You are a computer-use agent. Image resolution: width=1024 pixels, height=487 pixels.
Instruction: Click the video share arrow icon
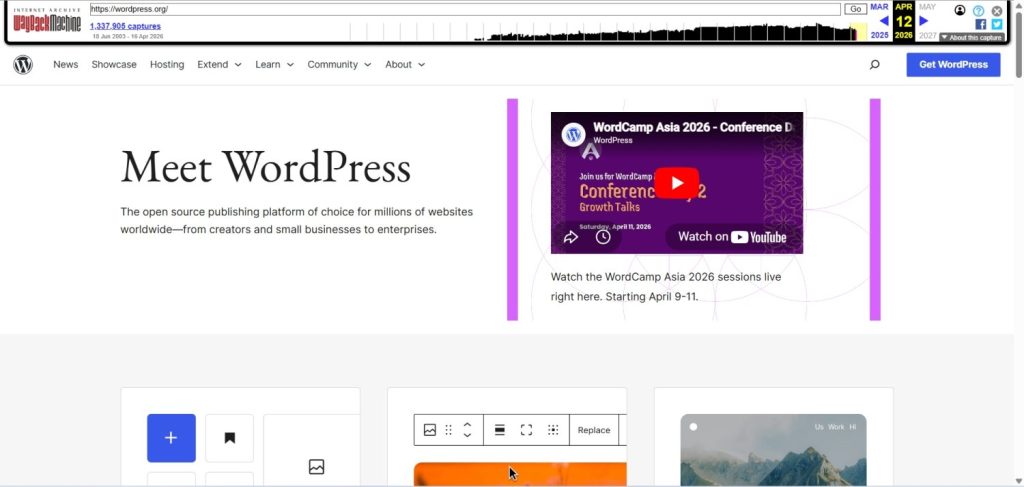571,237
